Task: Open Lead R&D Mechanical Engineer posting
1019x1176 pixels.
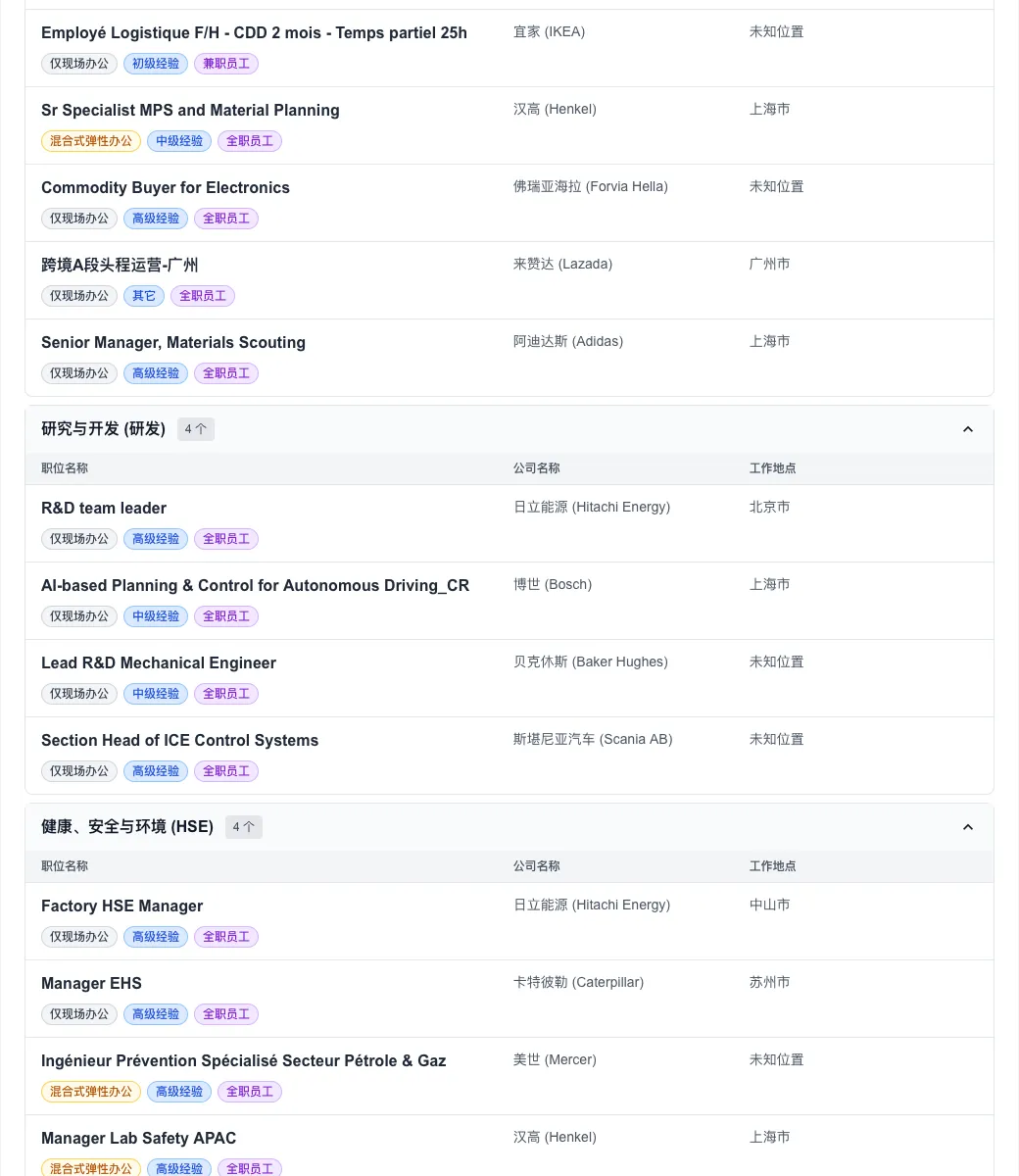Action: [x=159, y=662]
